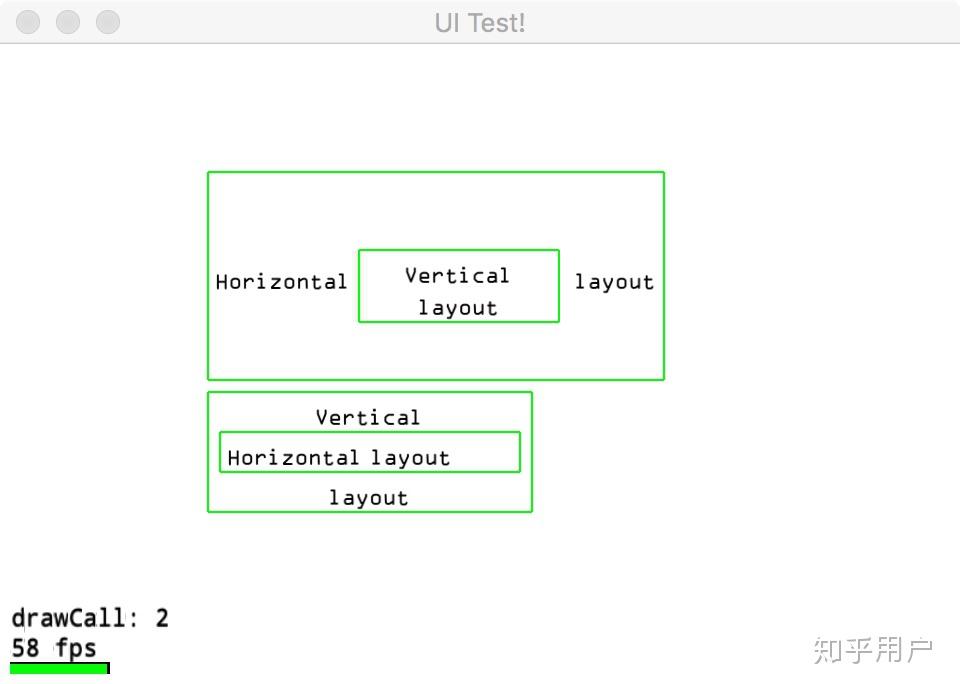The image size is (960, 684).
Task: Click the outer Horizontal layout container border
Action: click(x=435, y=172)
